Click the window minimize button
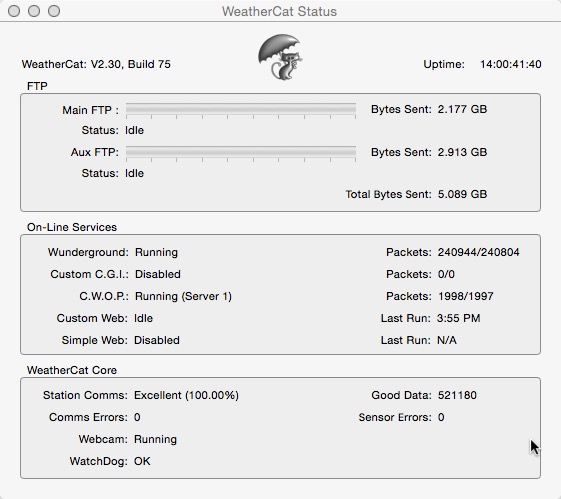The image size is (561, 499). coord(34,11)
